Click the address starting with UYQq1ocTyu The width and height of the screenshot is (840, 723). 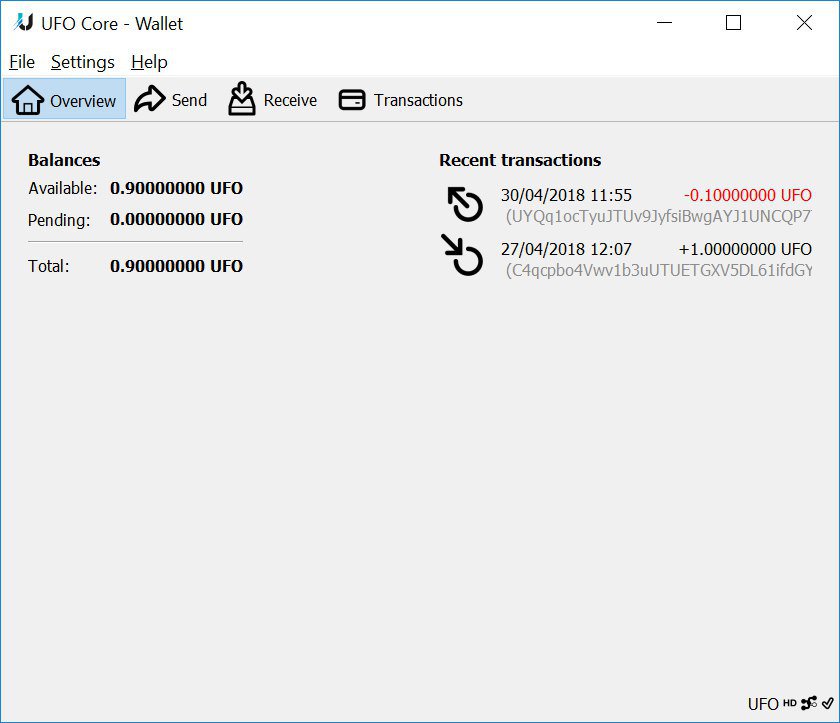[x=659, y=216]
